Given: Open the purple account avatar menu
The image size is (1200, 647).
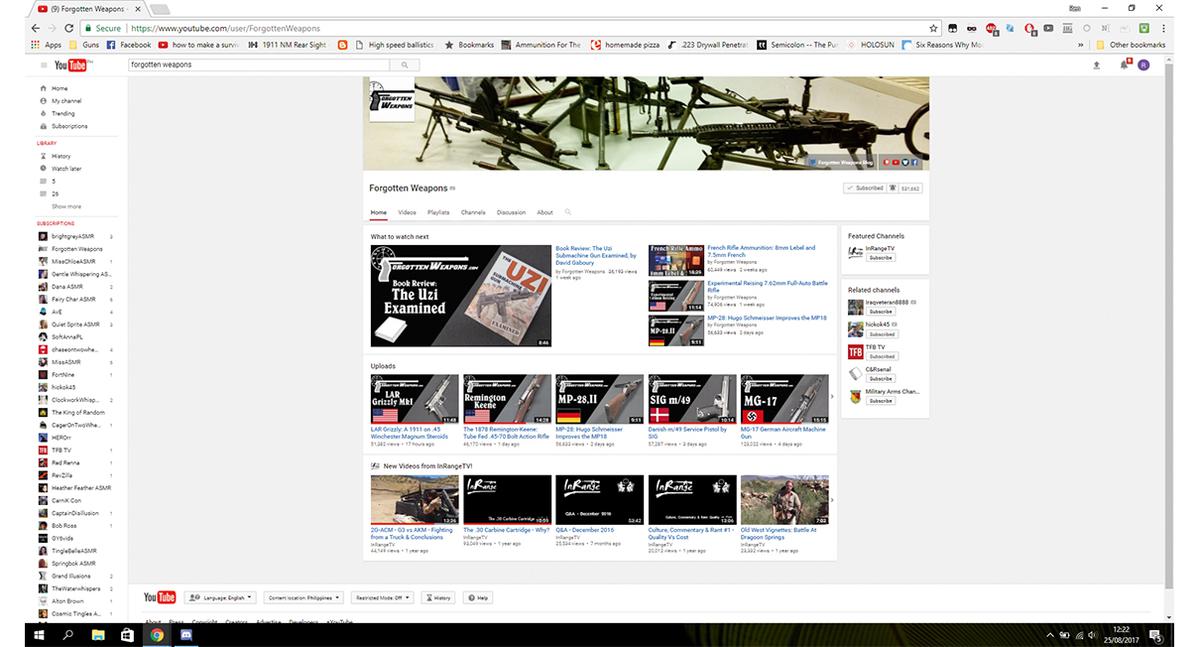Looking at the screenshot, I should pyautogui.click(x=1144, y=65).
